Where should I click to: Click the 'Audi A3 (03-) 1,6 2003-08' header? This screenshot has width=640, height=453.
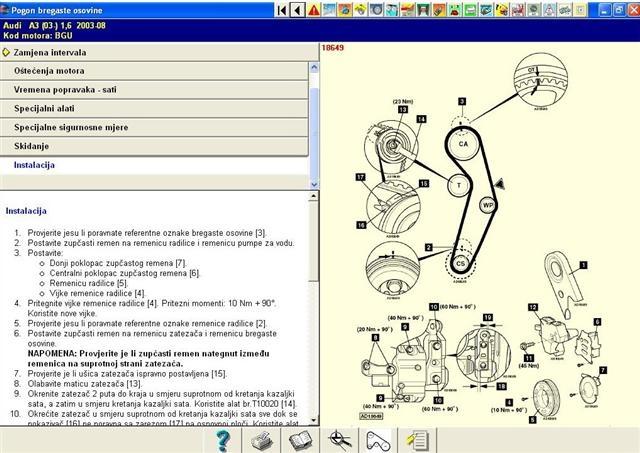click(54, 25)
